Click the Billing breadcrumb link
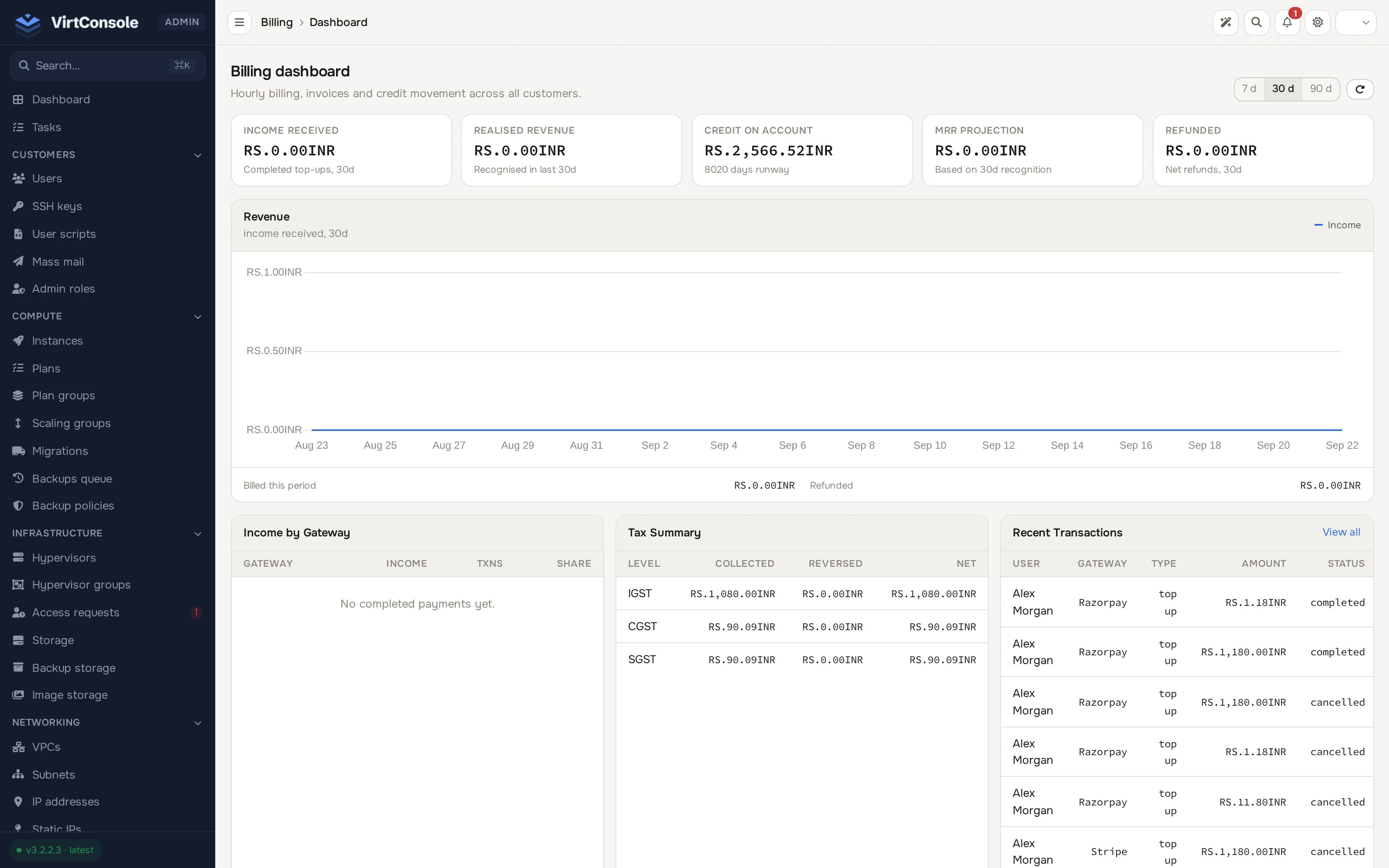 pos(276,23)
